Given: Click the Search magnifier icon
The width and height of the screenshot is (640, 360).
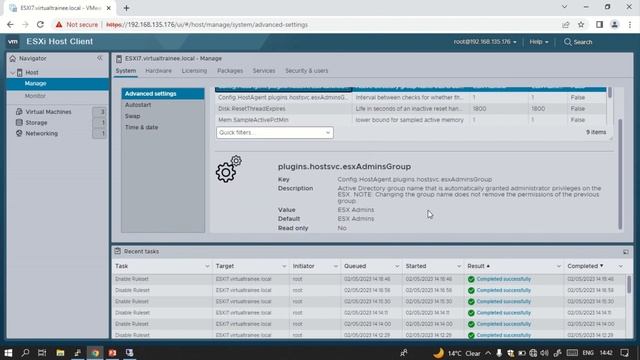Looking at the screenshot, I should (x=567, y=42).
